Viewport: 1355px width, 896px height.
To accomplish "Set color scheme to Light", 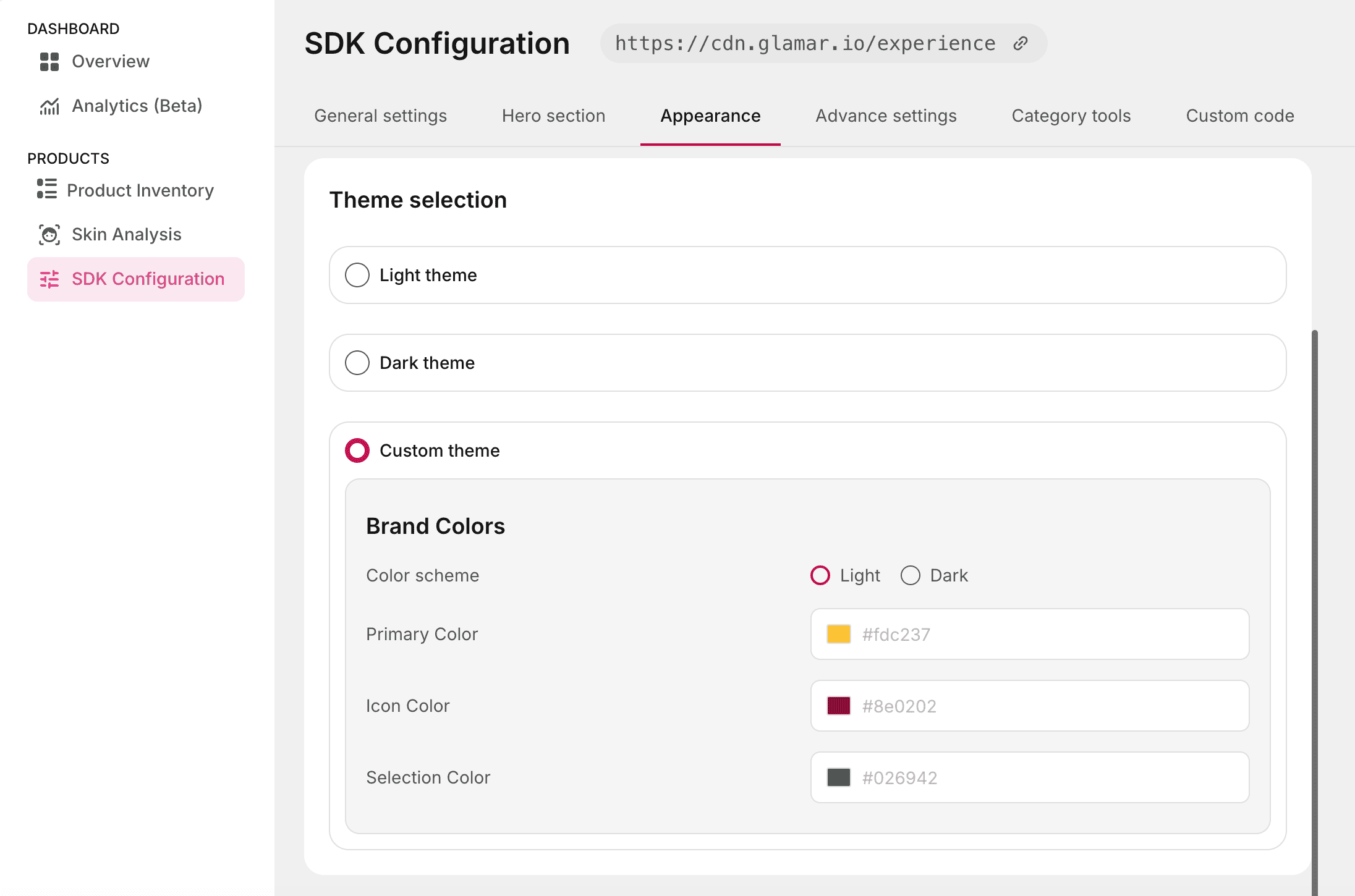I will click(x=820, y=575).
